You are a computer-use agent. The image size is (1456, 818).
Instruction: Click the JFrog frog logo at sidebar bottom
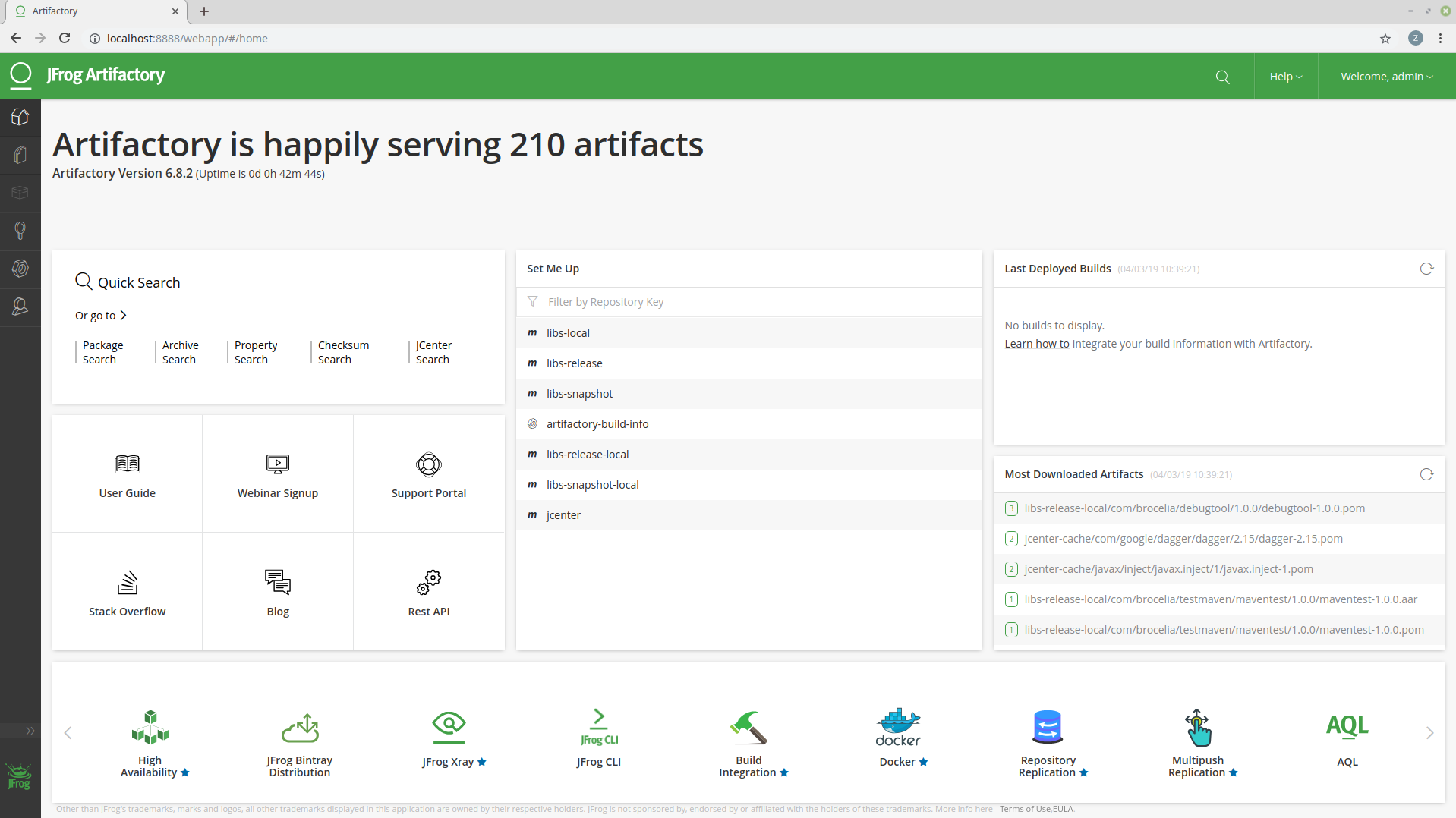click(x=20, y=777)
